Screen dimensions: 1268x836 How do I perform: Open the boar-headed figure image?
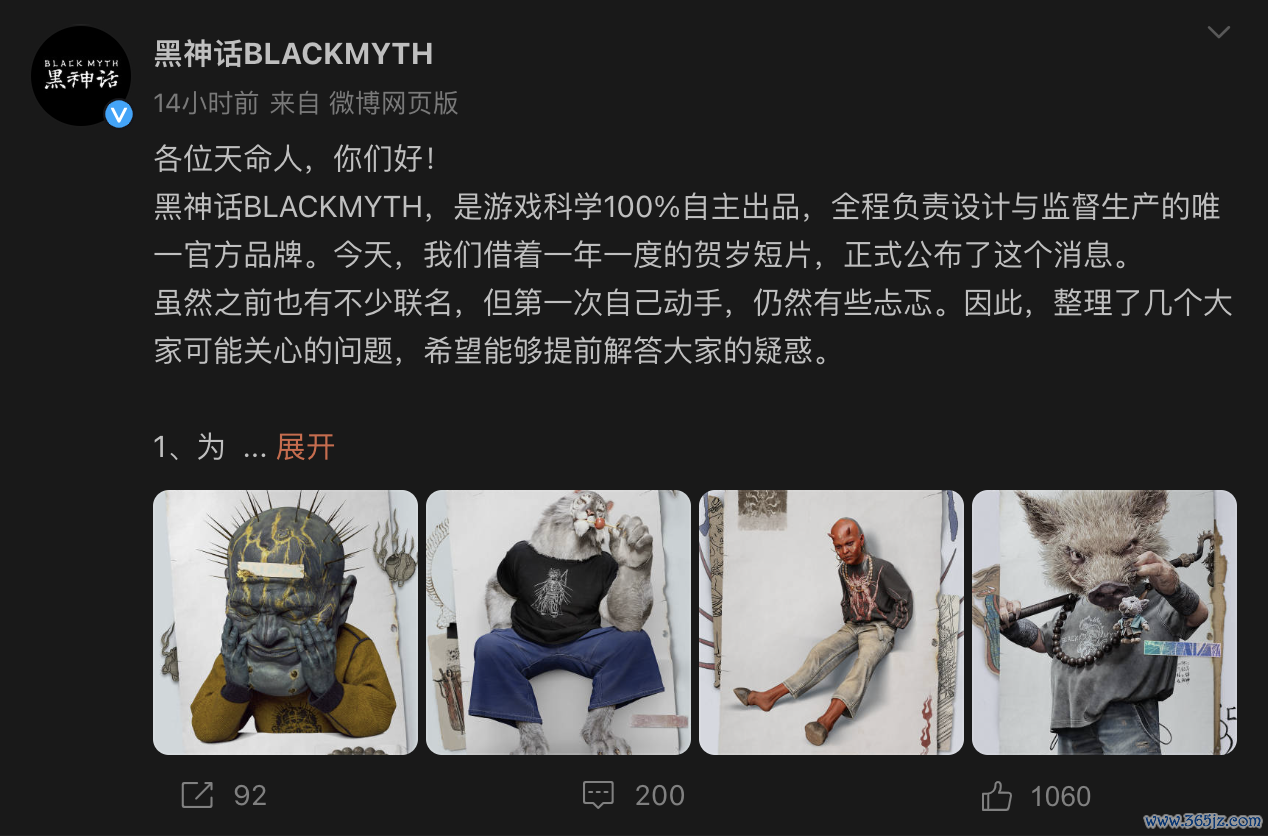[x=1104, y=622]
